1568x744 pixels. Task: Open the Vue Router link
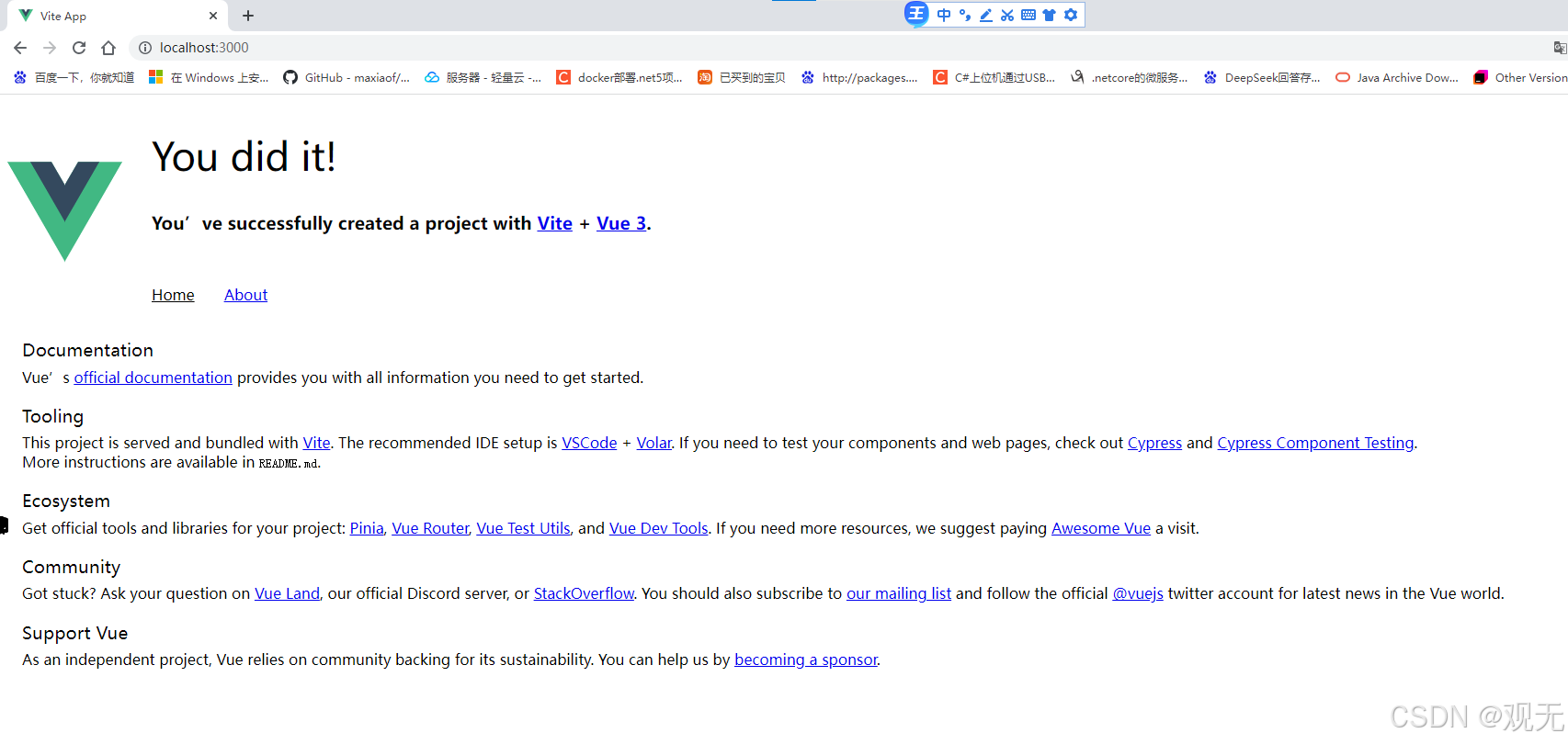pos(430,528)
